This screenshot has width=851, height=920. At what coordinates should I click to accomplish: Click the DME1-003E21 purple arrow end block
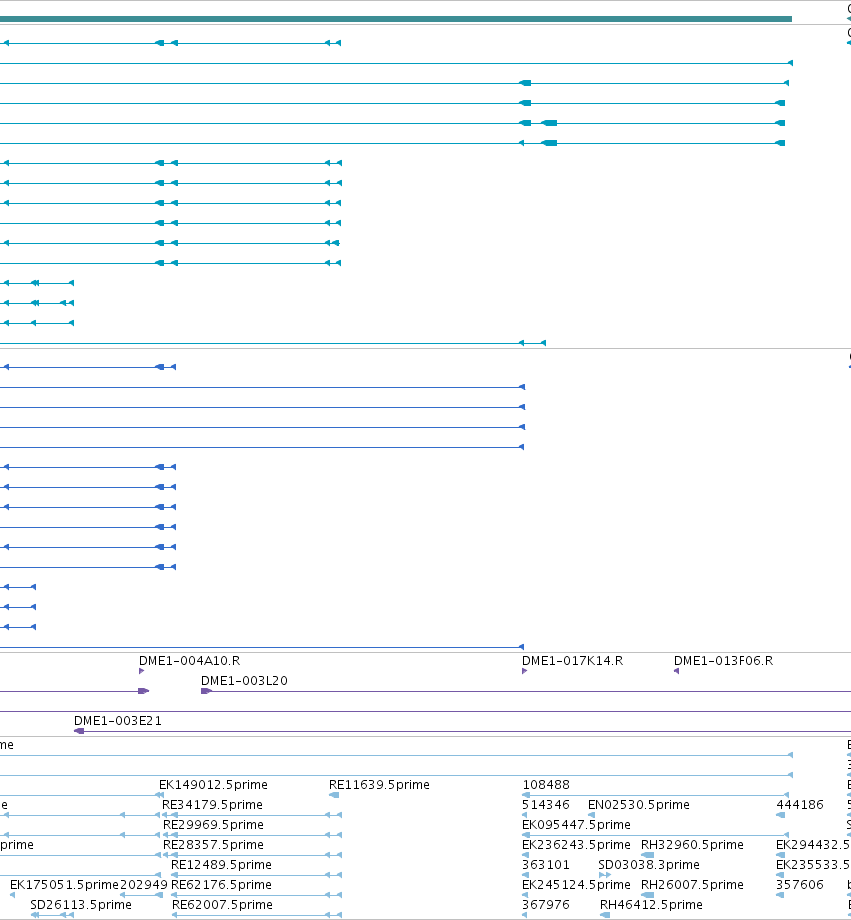[79, 731]
